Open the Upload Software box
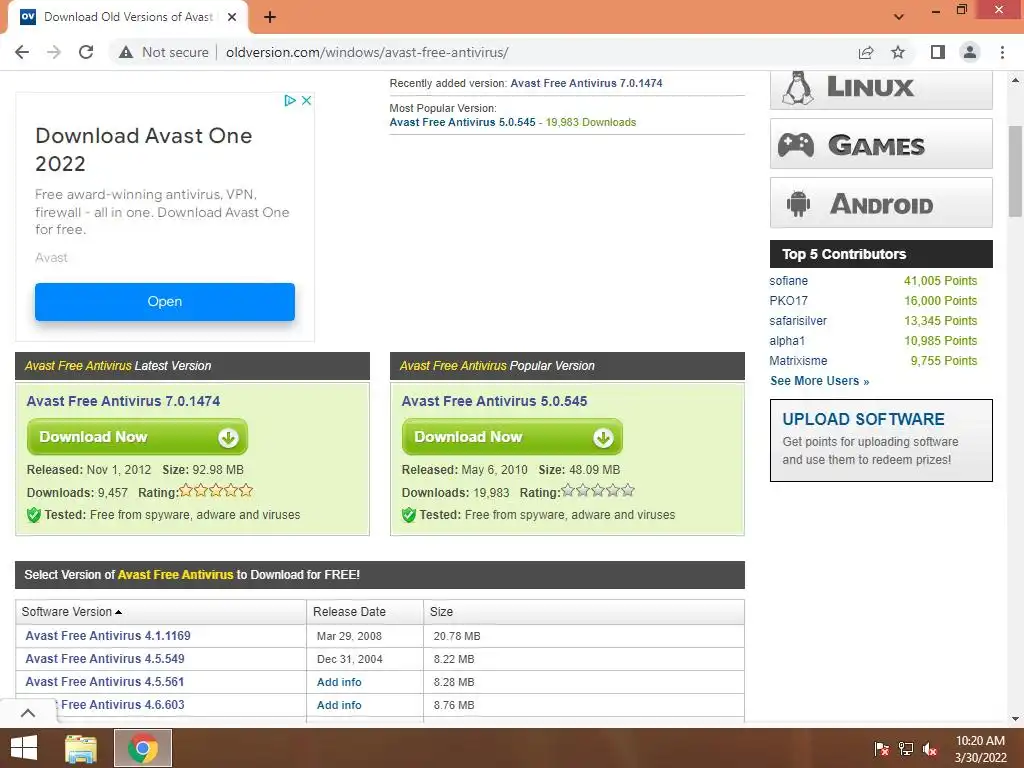Screen dimensions: 1024x768 (881, 440)
